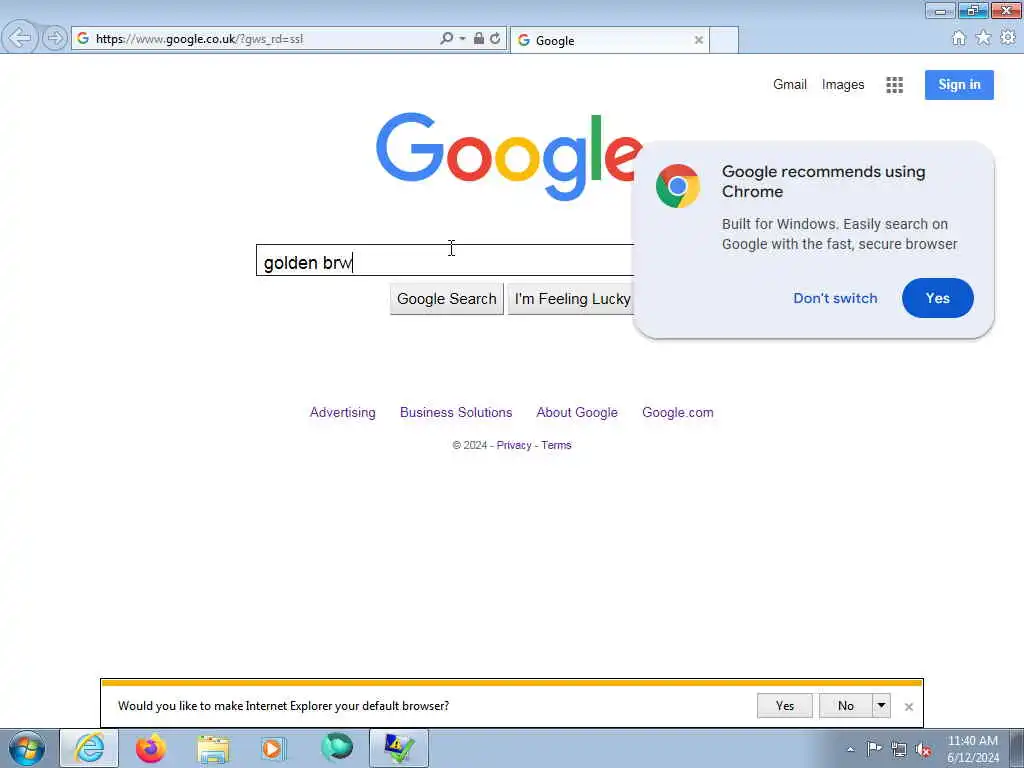Click the Google logo

click(509, 157)
